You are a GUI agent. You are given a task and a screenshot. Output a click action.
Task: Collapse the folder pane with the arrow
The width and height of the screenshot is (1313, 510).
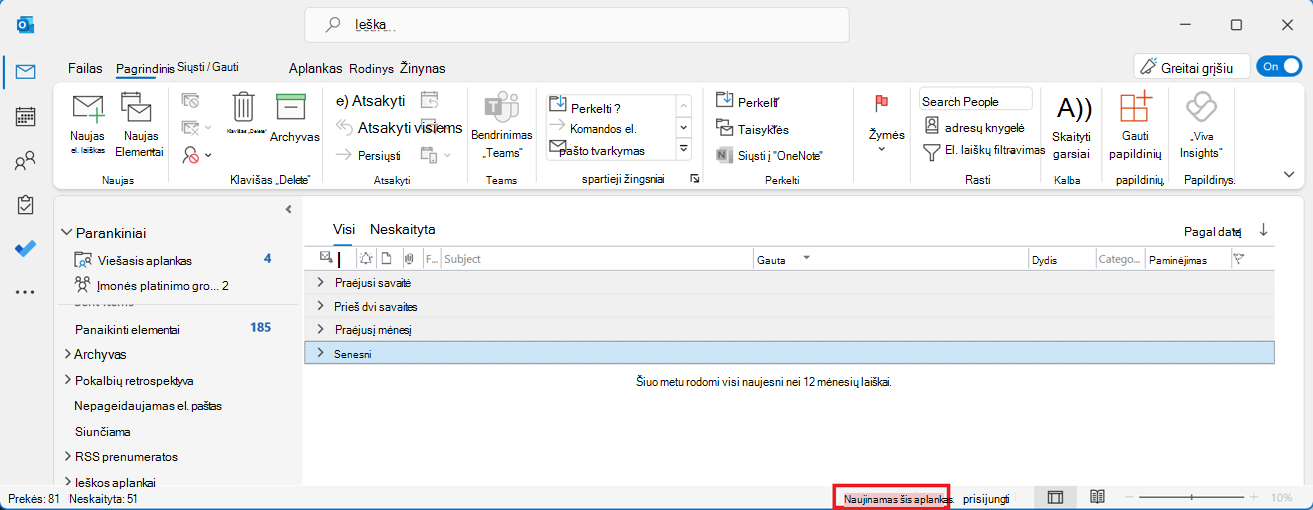coord(288,209)
